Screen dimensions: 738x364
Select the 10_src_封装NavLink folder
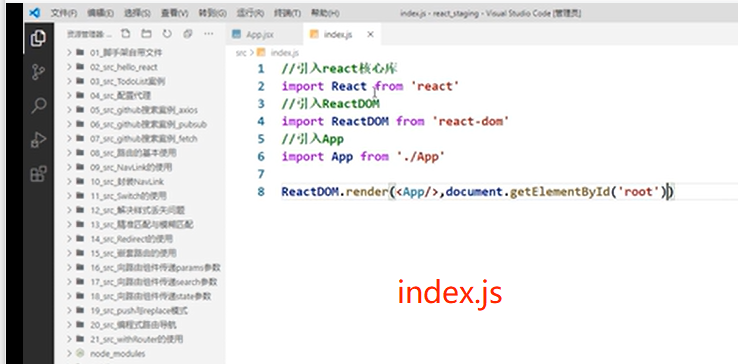[127, 181]
